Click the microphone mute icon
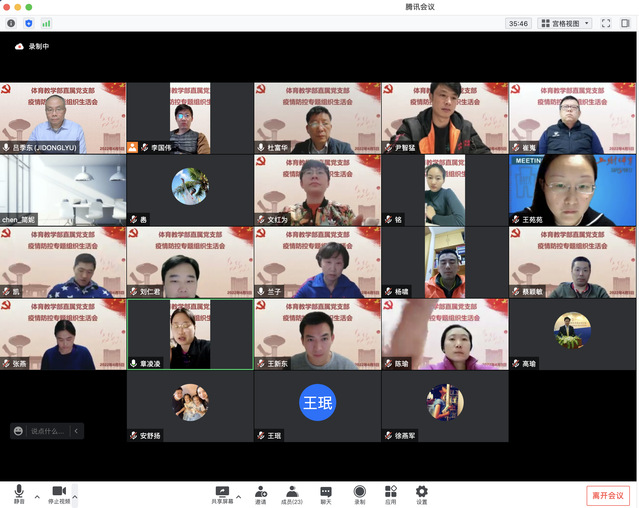639x508 pixels. (18, 490)
